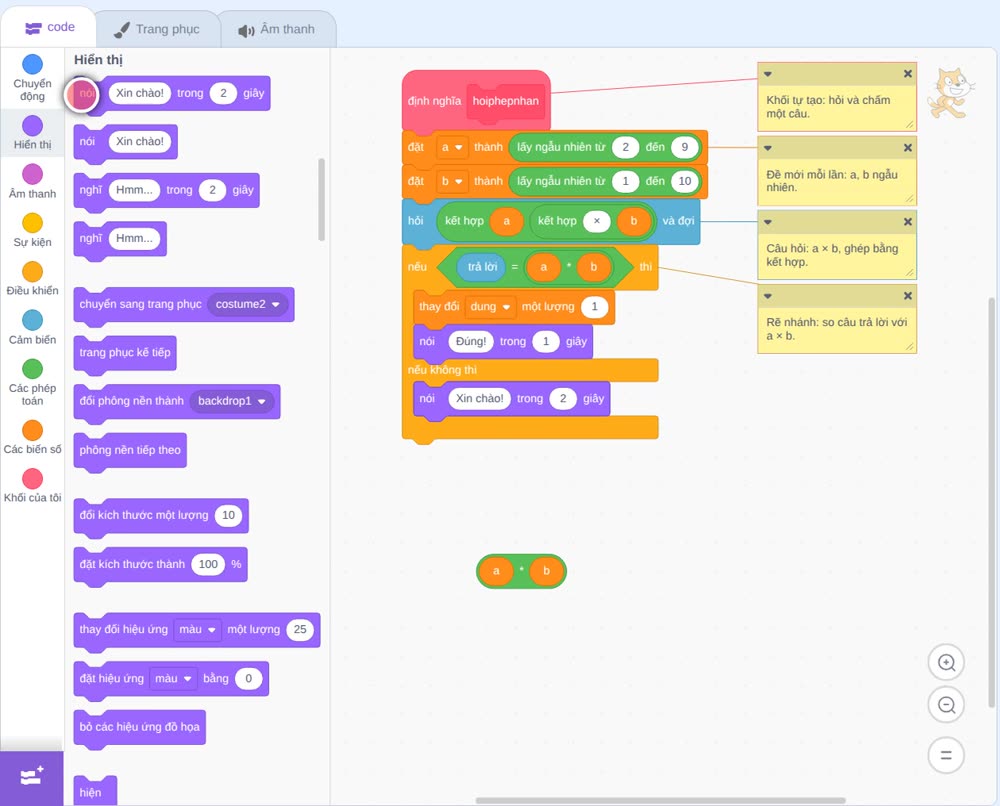Image resolution: width=1000 pixels, height=806 pixels.
Task: Select the Chuyển động blue category circle
Action: [x=33, y=64]
